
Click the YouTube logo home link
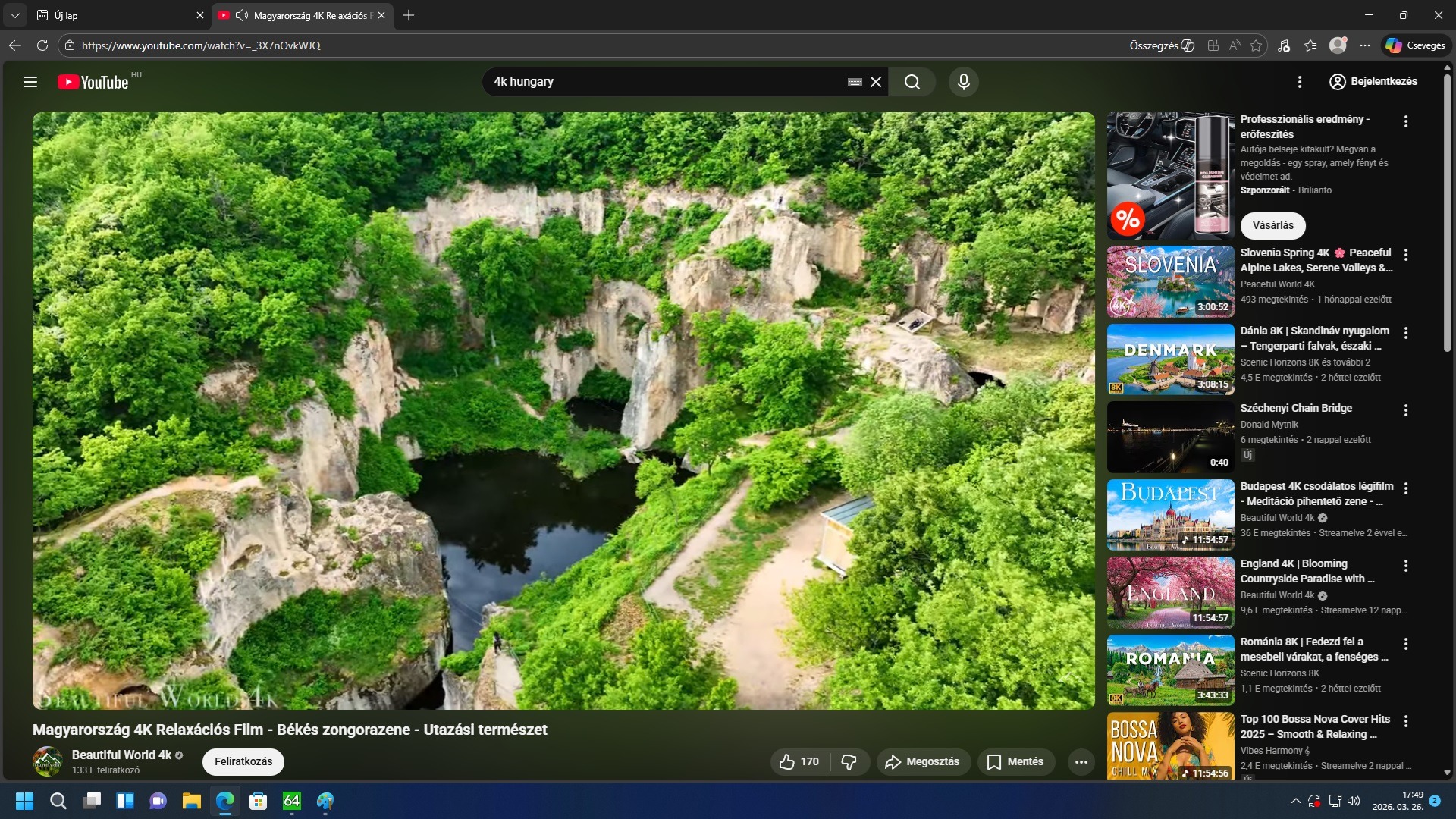click(x=94, y=82)
